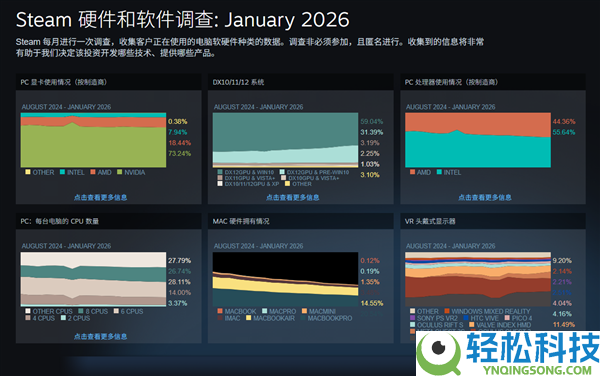Image resolution: width=600 pixels, height=376 pixels.
Task: Click DX10/11/12GPU & XP legend swatch
Action: pos(220,184)
